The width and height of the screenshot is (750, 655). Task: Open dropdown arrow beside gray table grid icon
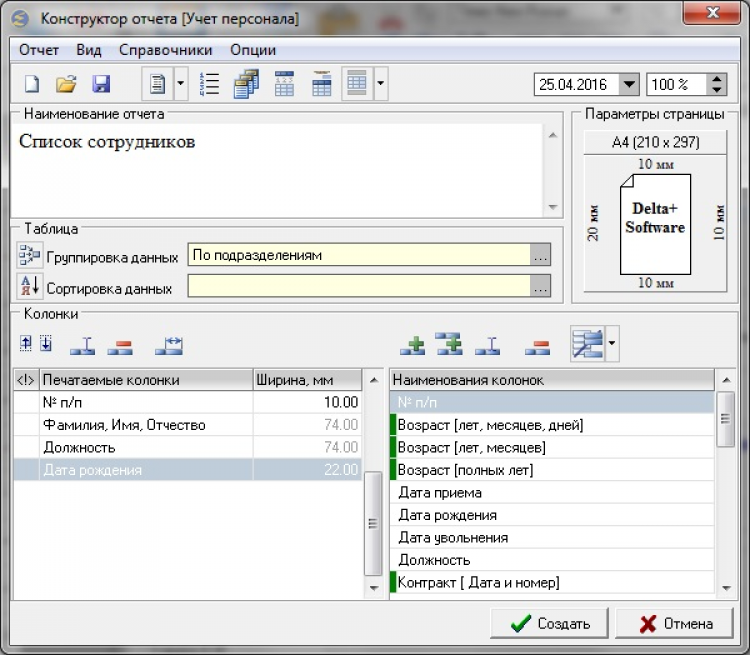click(x=380, y=84)
